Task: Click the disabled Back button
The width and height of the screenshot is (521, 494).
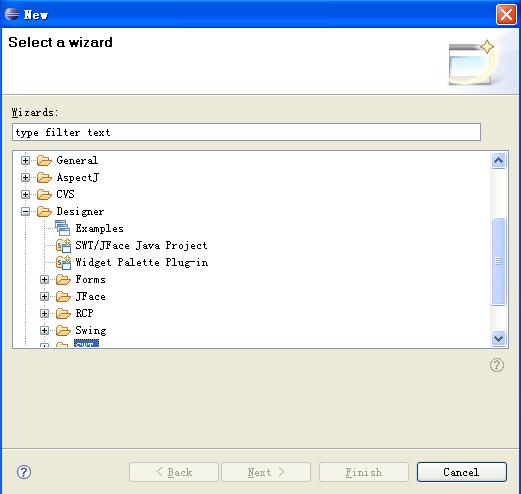Action: coord(174,472)
